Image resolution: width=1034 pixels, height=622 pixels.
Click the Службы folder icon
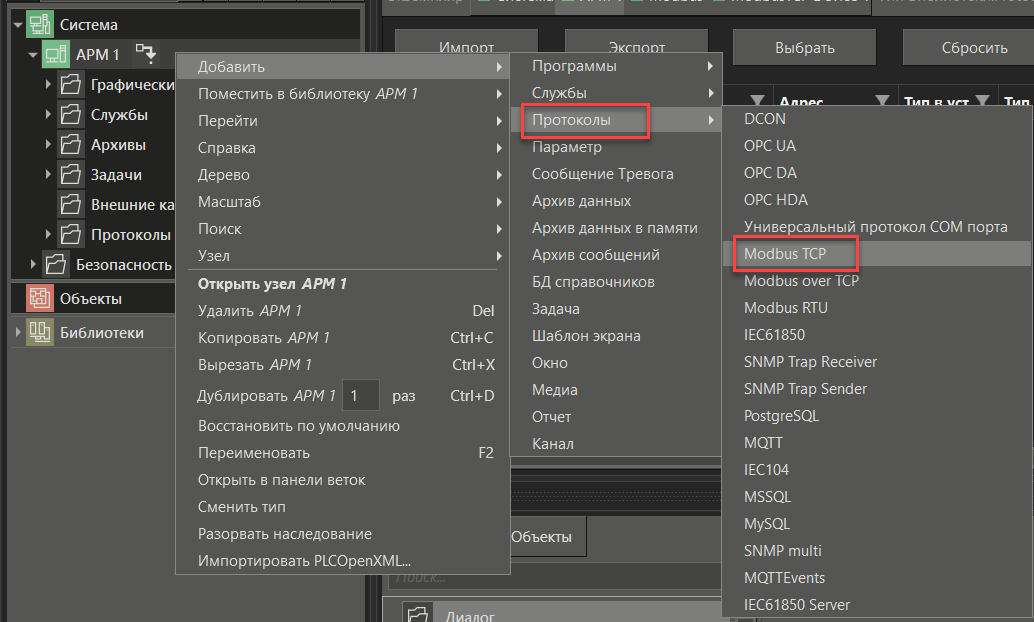71,115
